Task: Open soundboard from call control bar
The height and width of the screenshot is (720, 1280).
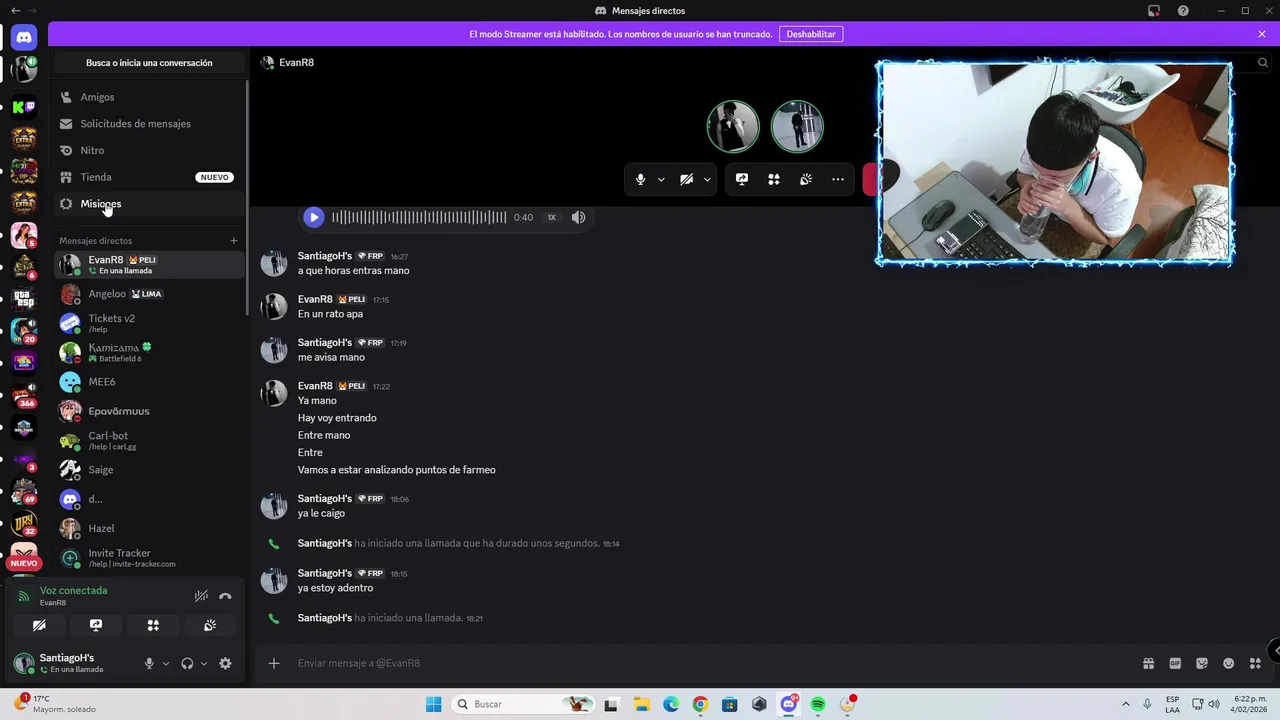Action: (x=806, y=179)
